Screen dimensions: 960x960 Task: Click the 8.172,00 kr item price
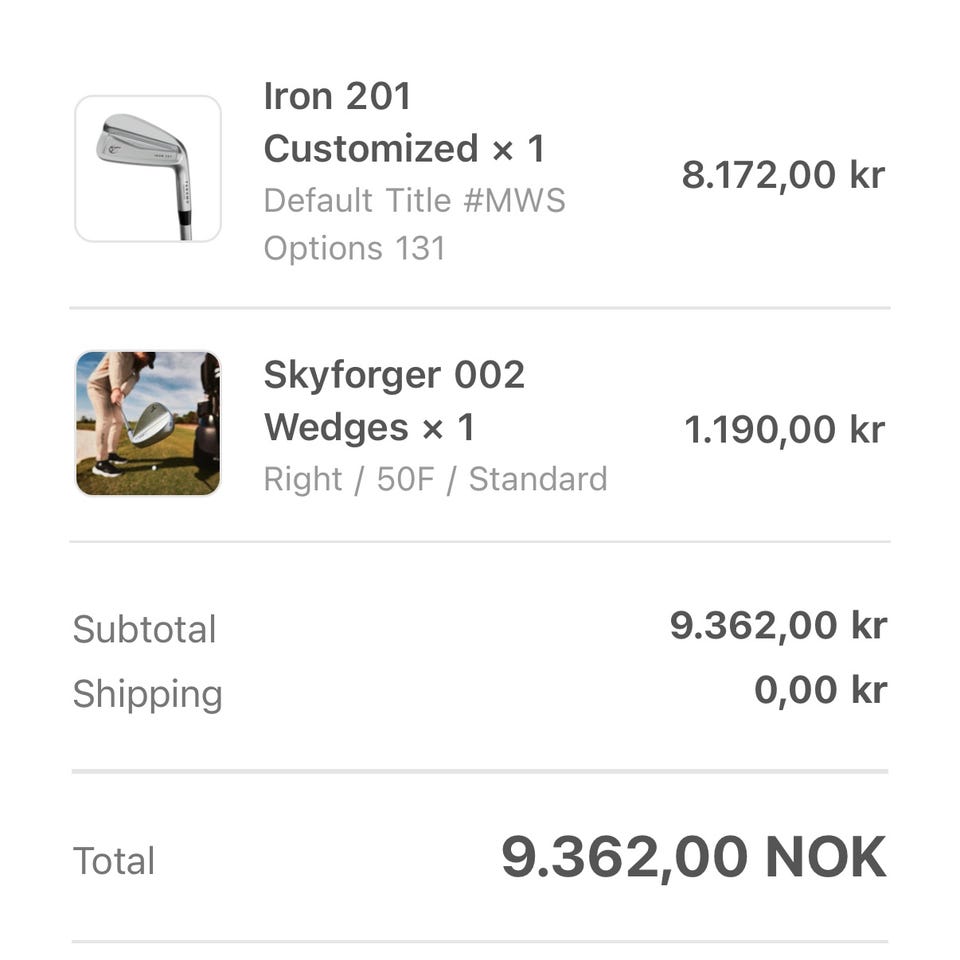pyautogui.click(x=783, y=175)
